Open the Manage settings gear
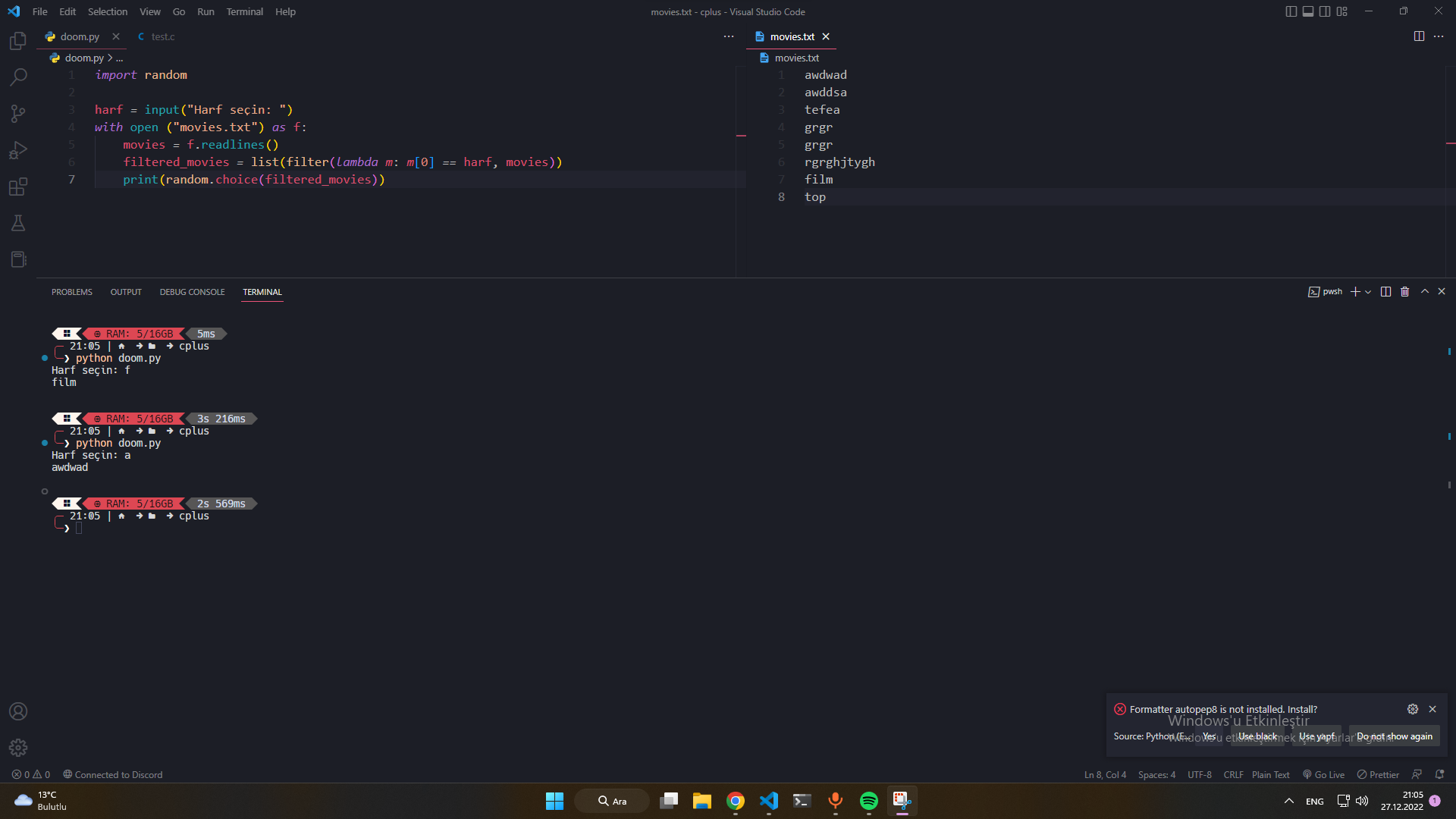The height and width of the screenshot is (819, 1456). tap(18, 748)
